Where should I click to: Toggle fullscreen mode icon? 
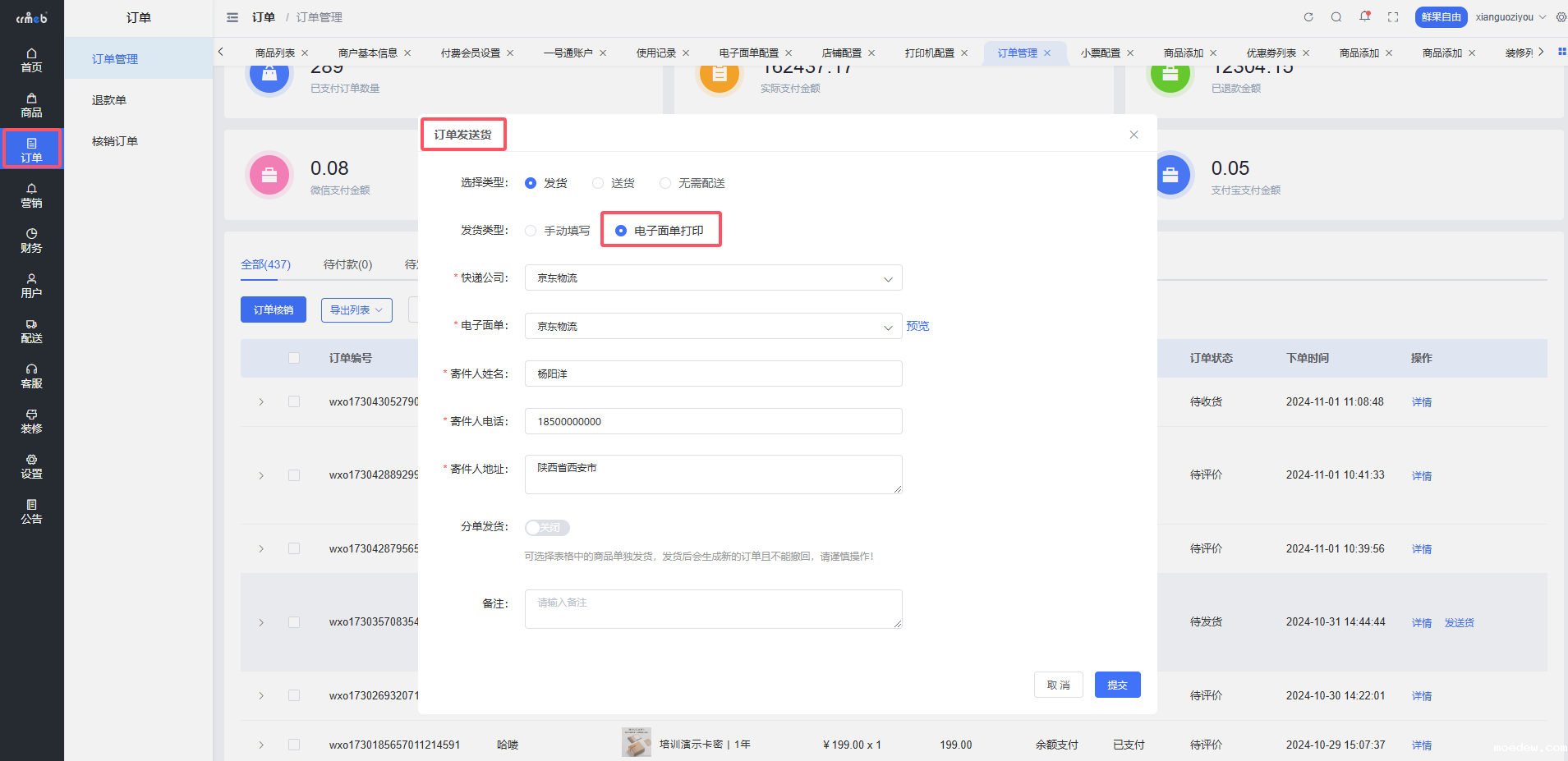click(x=1393, y=17)
